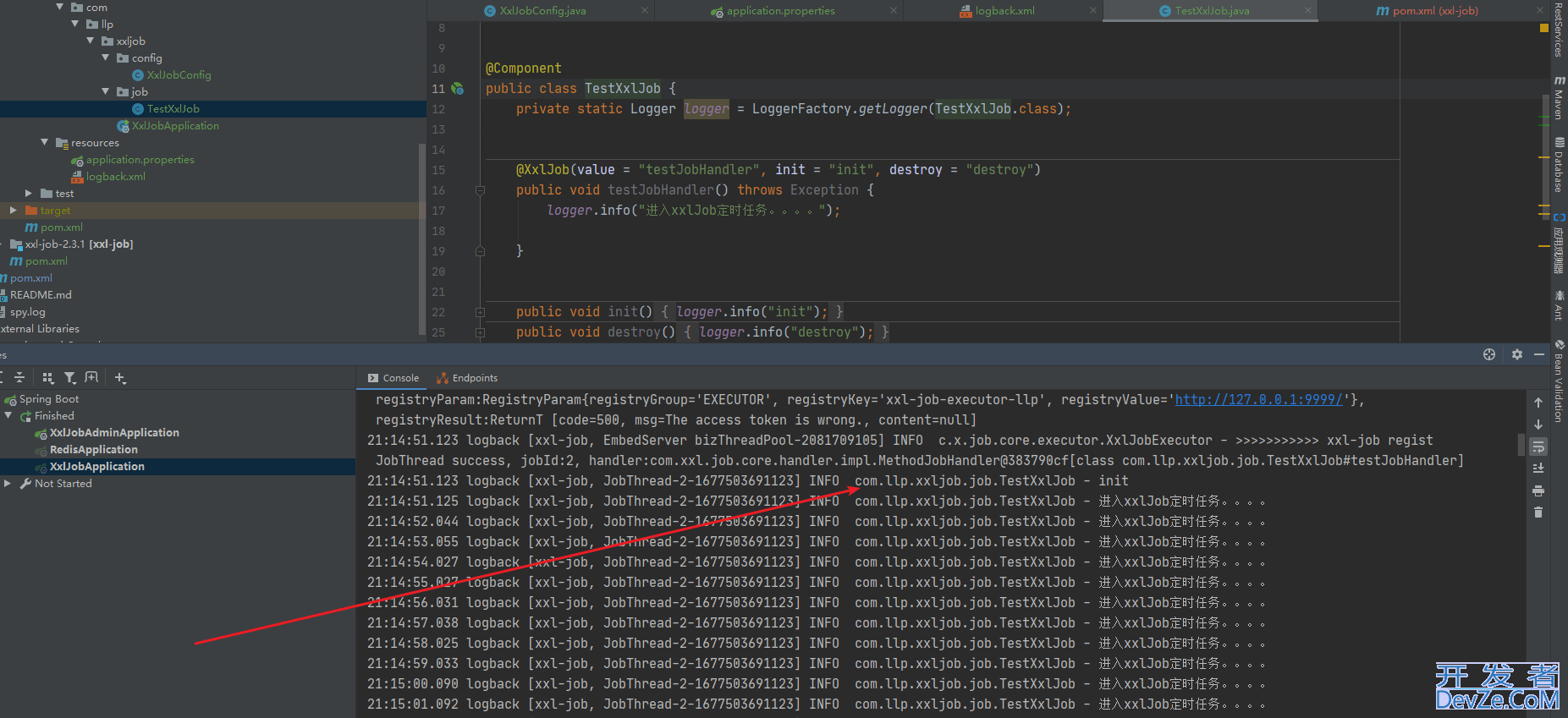The height and width of the screenshot is (718, 1568).
Task: Open the Database tool window
Action: (1559, 165)
